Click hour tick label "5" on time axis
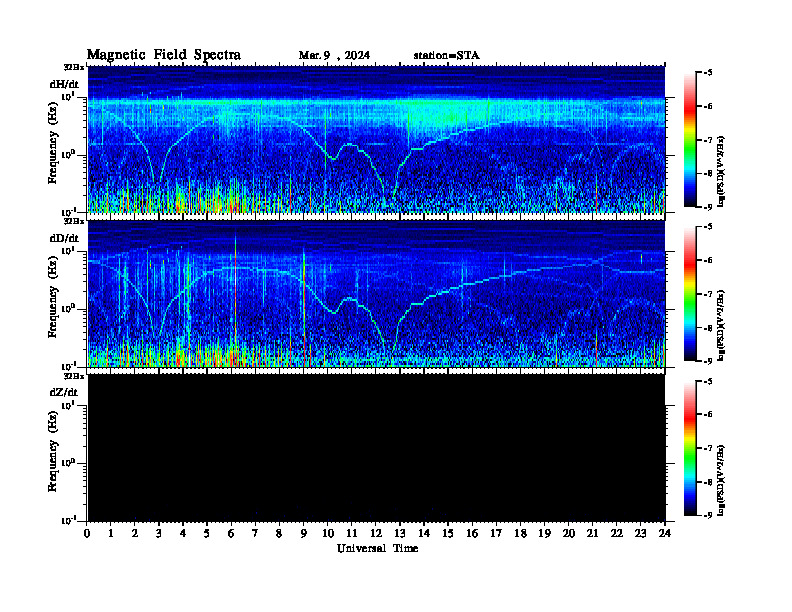Image resolution: width=792 pixels, height=612 pixels. [207, 533]
